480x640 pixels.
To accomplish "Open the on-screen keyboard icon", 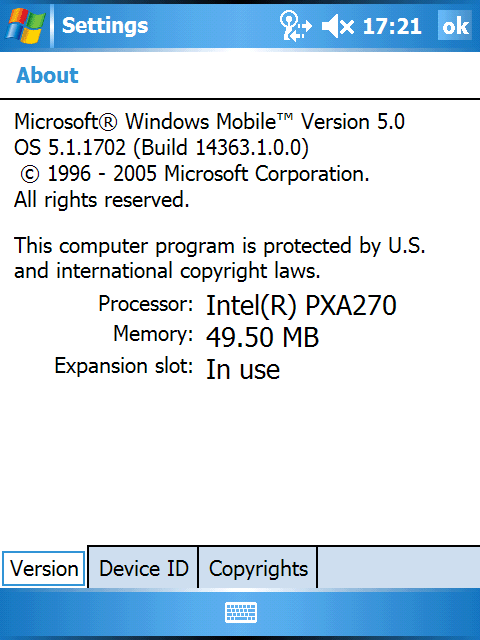I will point(241,612).
